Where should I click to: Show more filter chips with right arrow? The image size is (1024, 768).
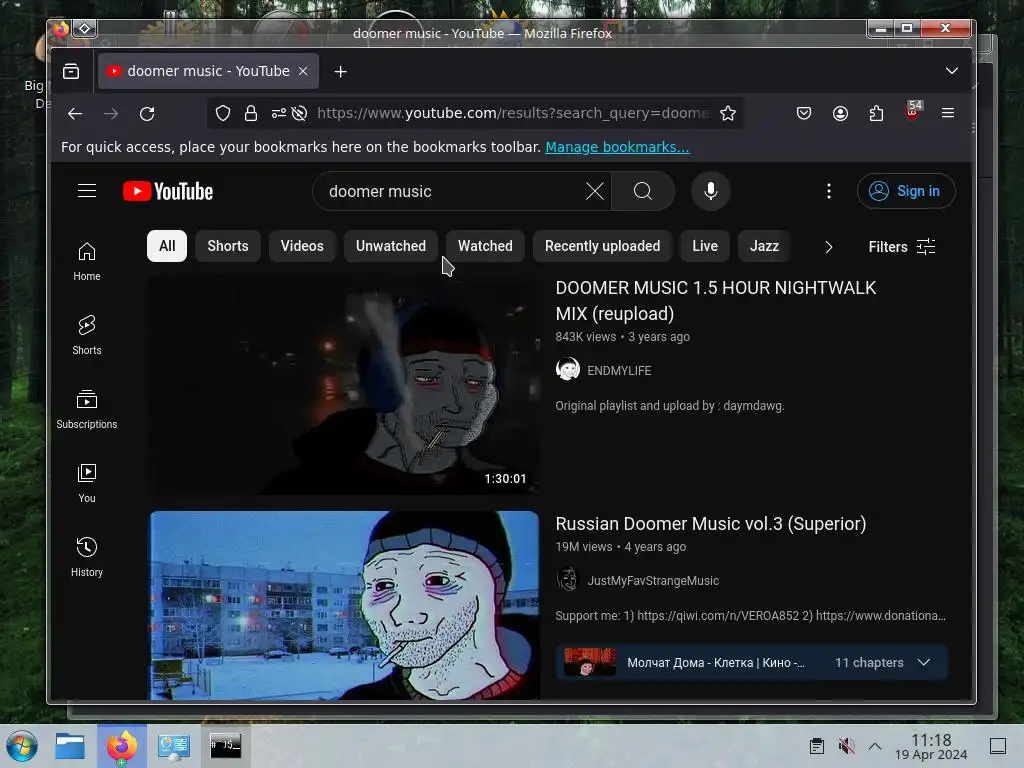click(829, 247)
